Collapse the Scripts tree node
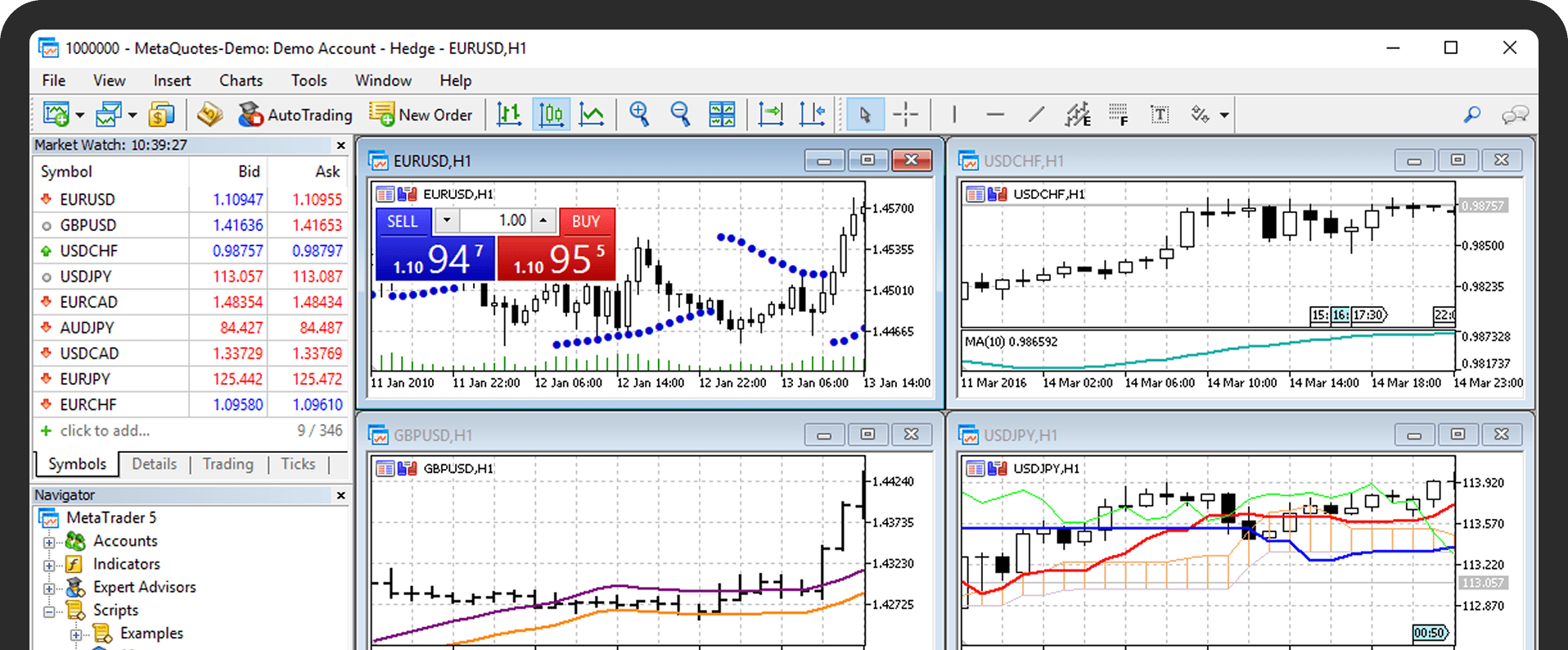This screenshot has height=650, width=1568. click(49, 611)
